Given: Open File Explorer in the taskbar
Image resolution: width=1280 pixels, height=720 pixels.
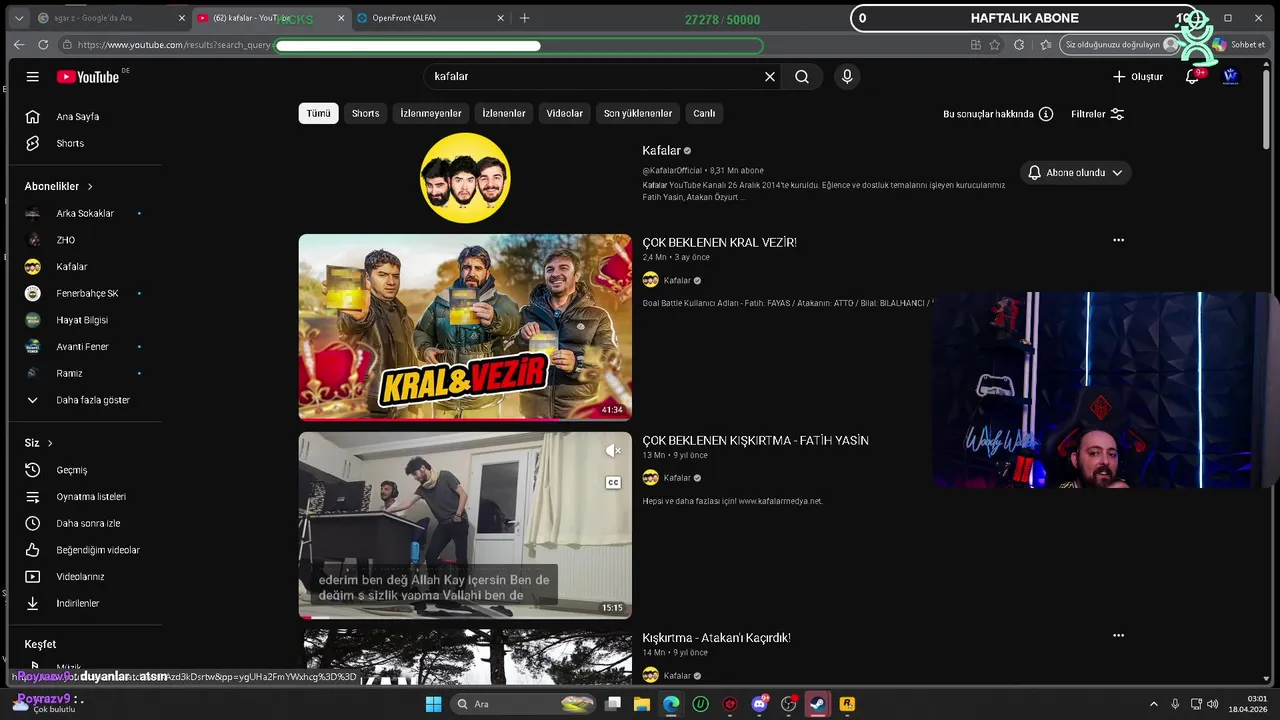Looking at the screenshot, I should tap(642, 704).
